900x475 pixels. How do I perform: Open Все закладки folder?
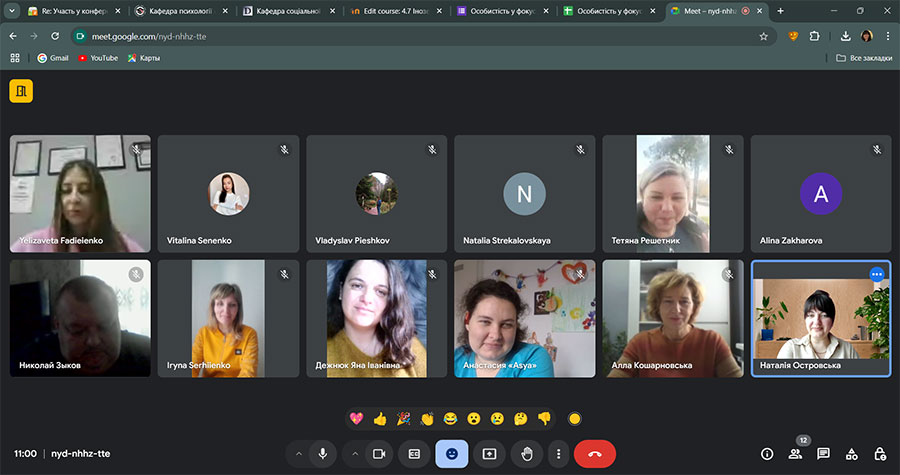(864, 58)
